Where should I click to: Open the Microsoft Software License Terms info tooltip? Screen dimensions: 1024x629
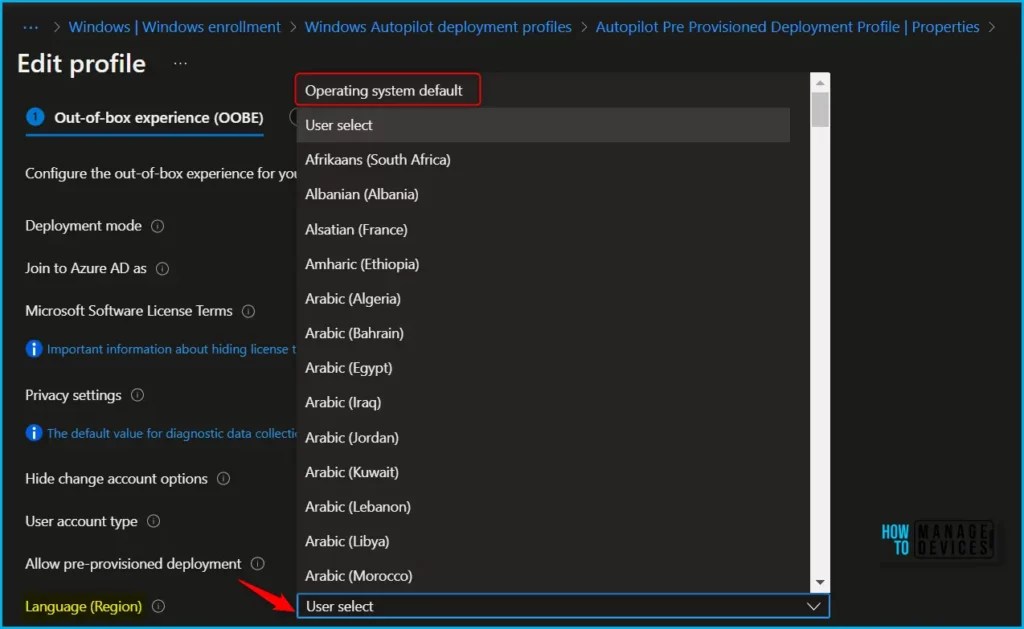247,311
